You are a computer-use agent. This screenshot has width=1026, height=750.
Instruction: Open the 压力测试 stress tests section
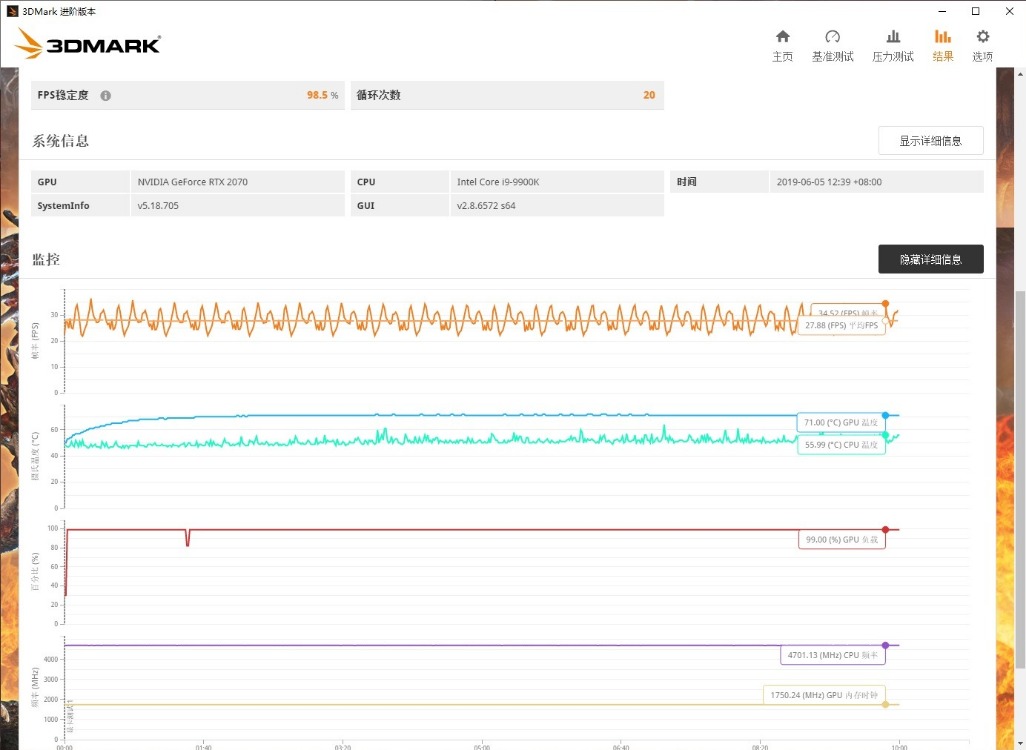coord(893,45)
